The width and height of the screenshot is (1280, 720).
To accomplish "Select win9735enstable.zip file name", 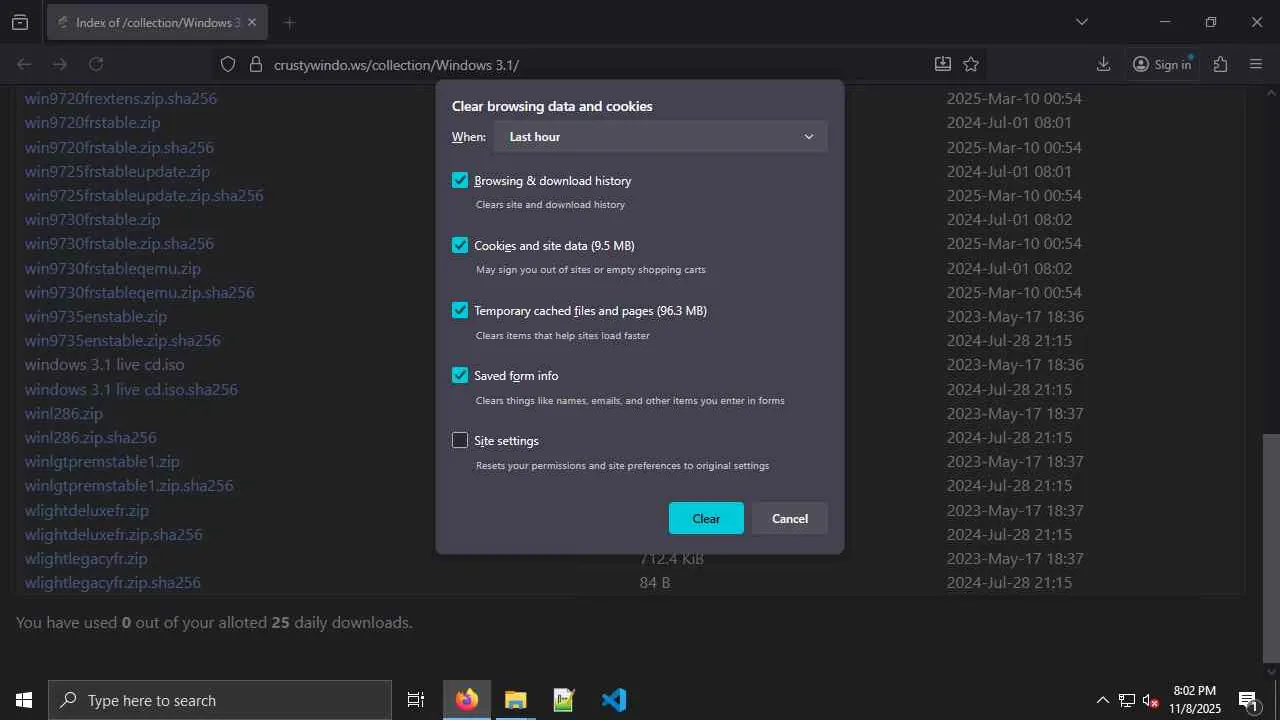I will click(96, 317).
